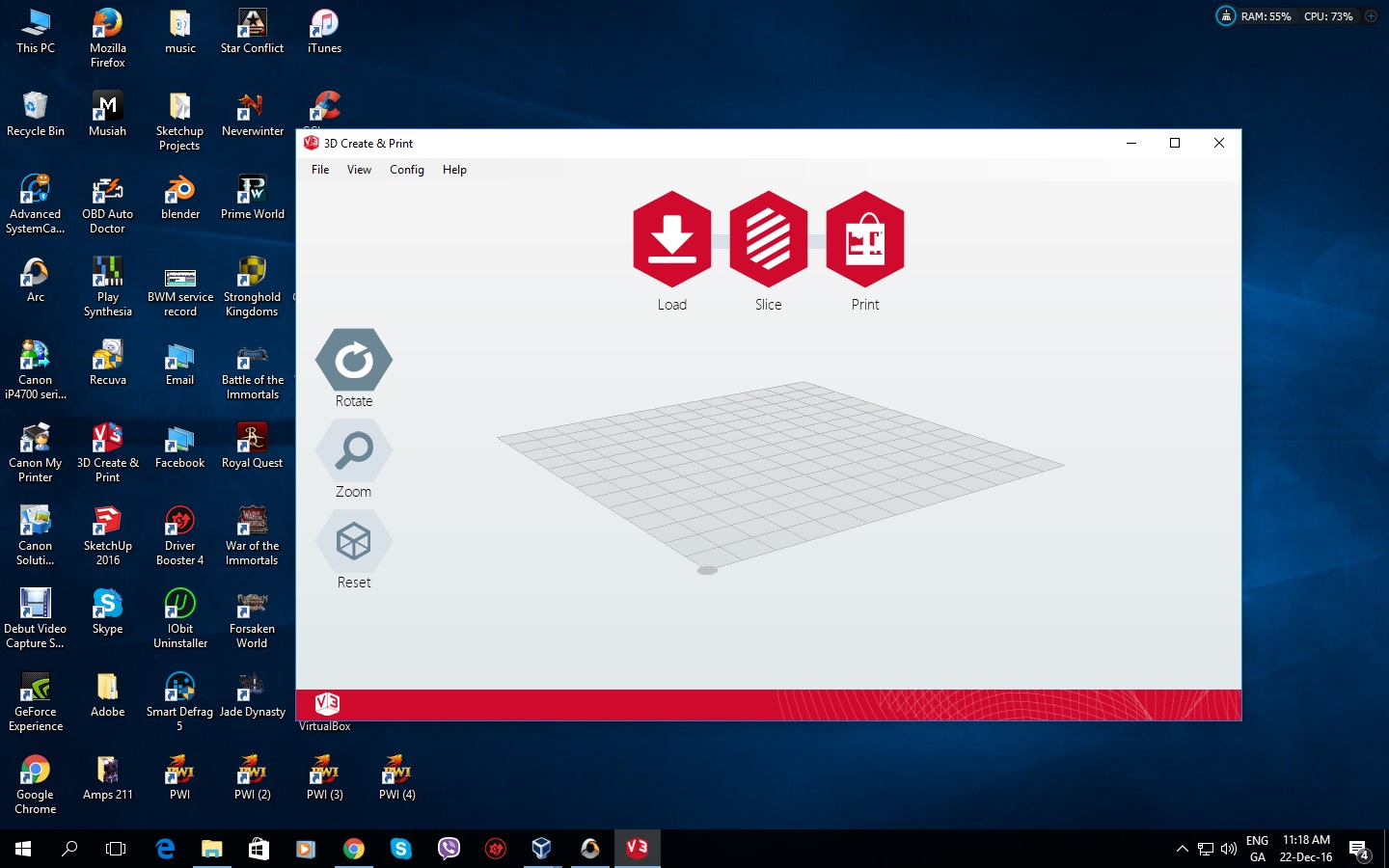Screen dimensions: 1389x868
Task: Maximize the 3D Create & Print window
Action: point(1175,143)
